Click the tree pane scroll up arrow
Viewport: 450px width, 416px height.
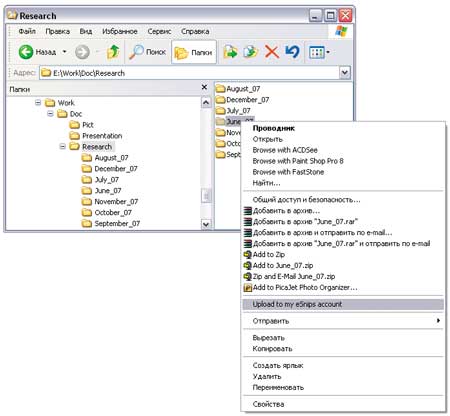point(206,102)
